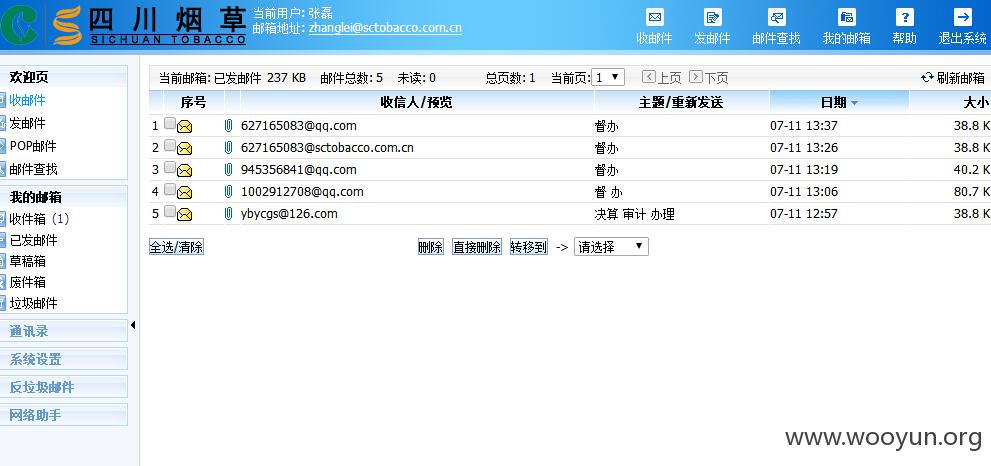Tick checkbox for mail 5 to ybycgs@126.com
This screenshot has height=466, width=991.
169,211
